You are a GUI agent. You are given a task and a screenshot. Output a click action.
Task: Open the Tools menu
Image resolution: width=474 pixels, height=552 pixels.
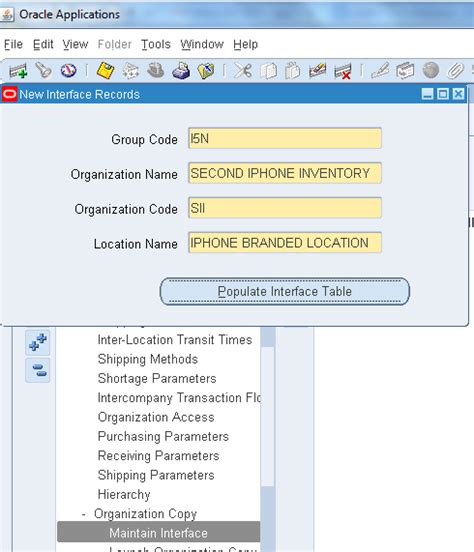tap(156, 44)
